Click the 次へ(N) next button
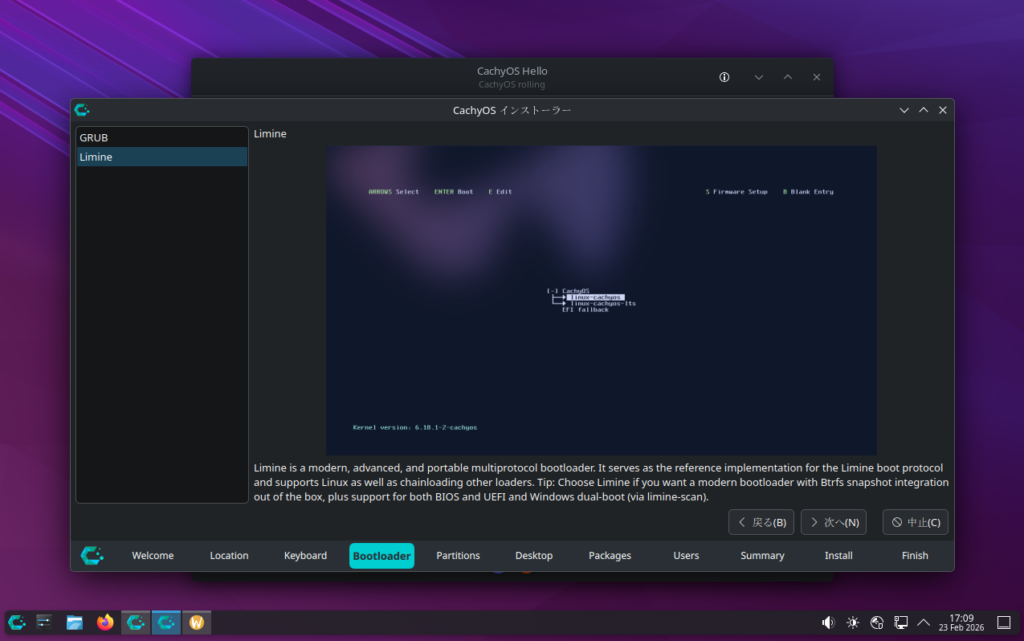Image resolution: width=1024 pixels, height=641 pixels. (833, 522)
